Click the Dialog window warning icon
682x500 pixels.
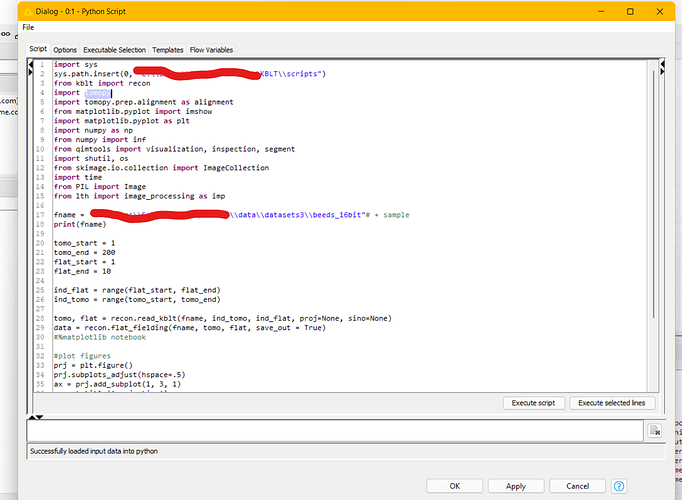28,11
